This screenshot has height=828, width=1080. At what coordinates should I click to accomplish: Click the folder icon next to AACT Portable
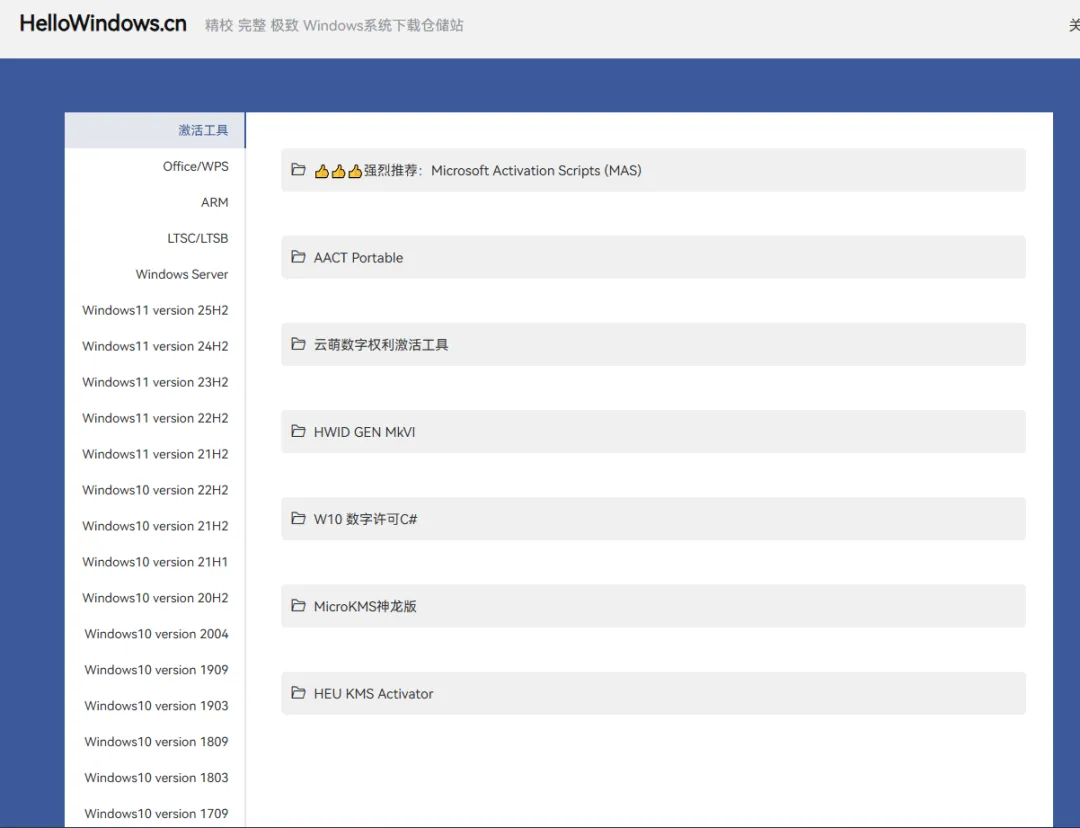tap(298, 257)
